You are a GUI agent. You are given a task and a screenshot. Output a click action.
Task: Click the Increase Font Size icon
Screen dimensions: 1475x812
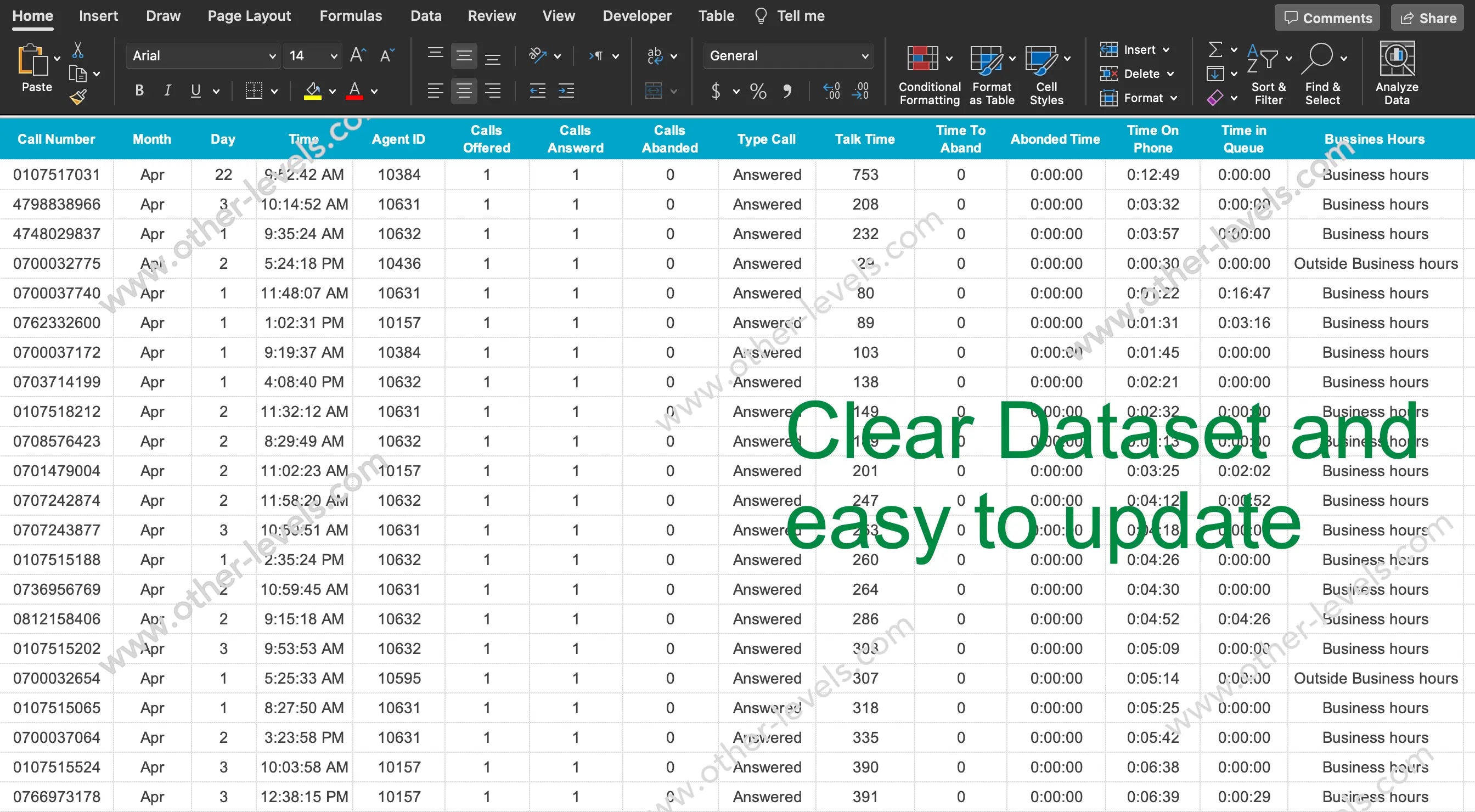[x=358, y=55]
